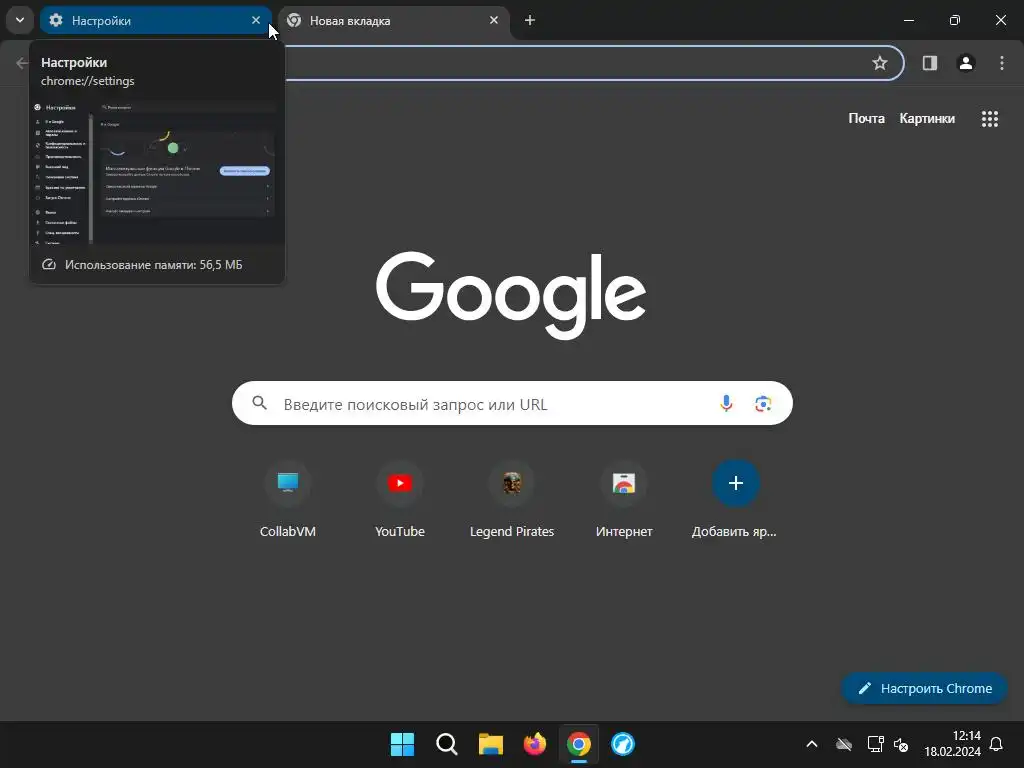This screenshot has height=768, width=1024.
Task: Expand hidden system tray icons
Action: pyautogui.click(x=812, y=744)
